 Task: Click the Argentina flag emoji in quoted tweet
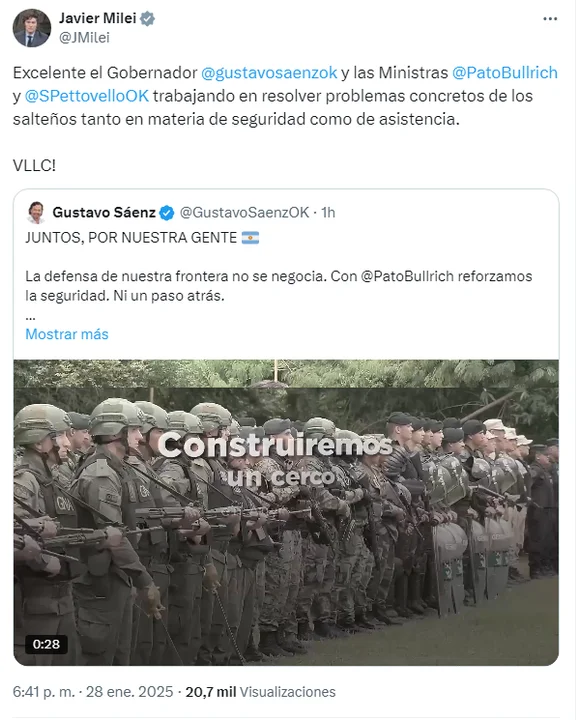pyautogui.click(x=250, y=238)
